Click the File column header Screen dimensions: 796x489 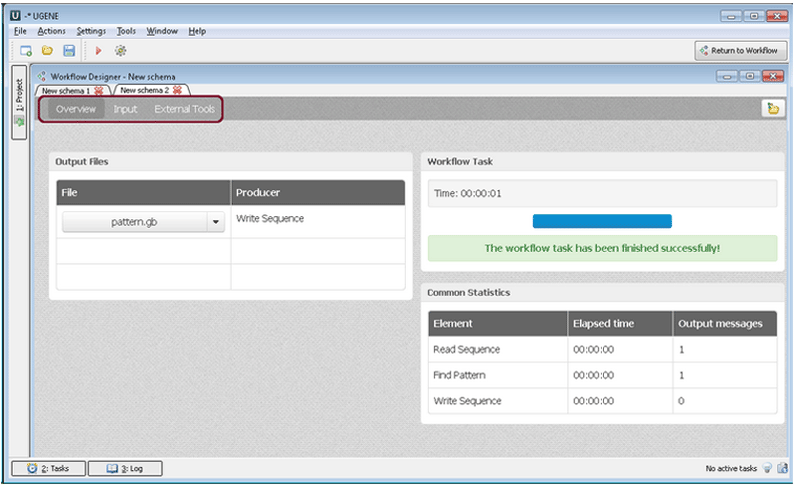coord(143,192)
